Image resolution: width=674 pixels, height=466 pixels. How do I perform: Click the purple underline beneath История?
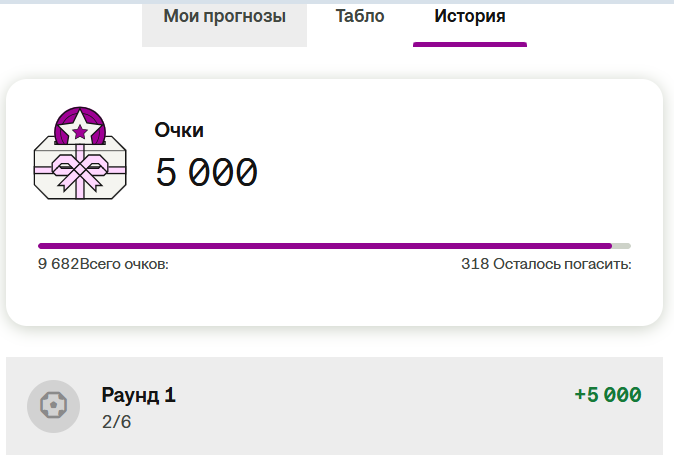click(x=469, y=44)
